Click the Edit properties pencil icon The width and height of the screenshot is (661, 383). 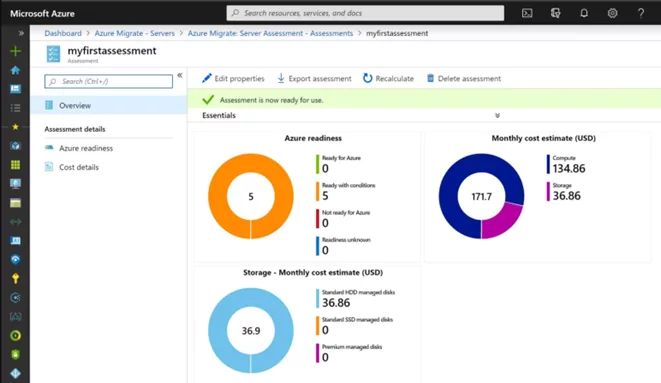coord(207,78)
